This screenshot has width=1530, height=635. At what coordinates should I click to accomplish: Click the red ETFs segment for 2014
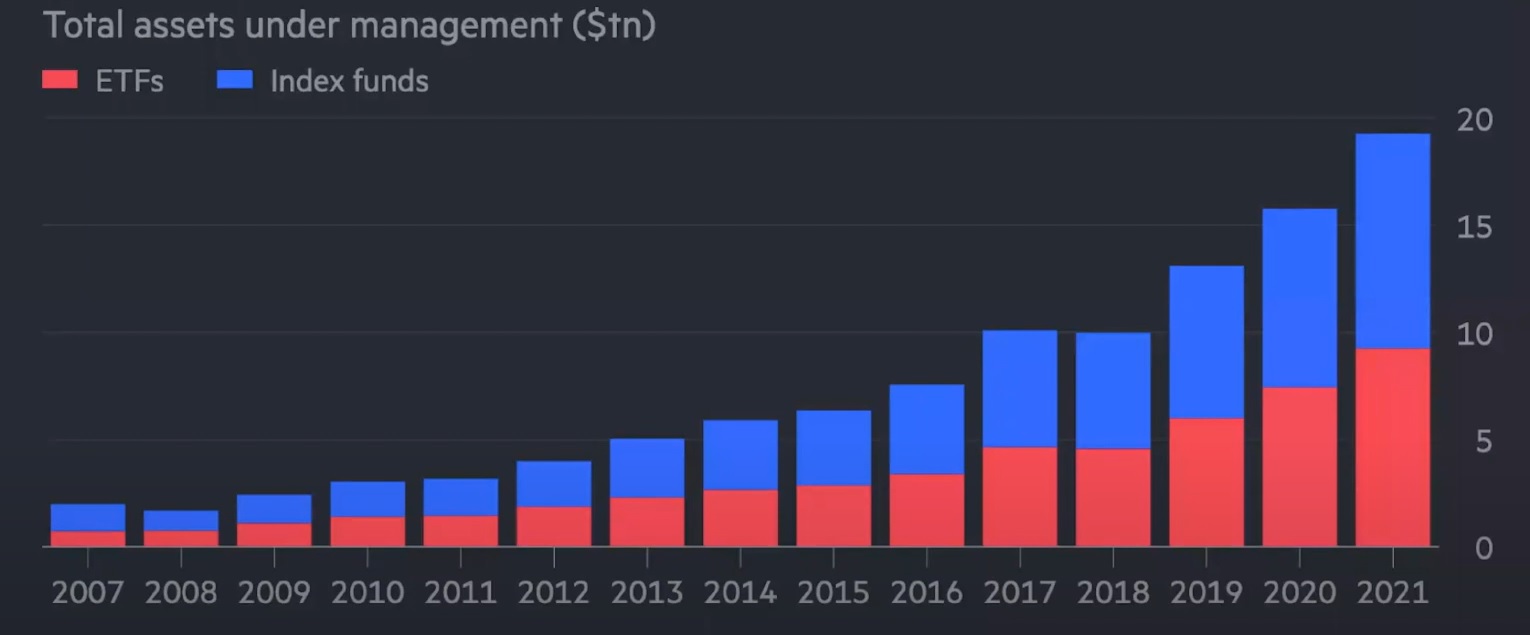pos(741,518)
